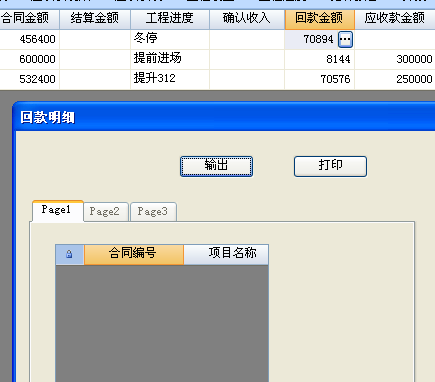Click the 输出 export button

coord(216,166)
